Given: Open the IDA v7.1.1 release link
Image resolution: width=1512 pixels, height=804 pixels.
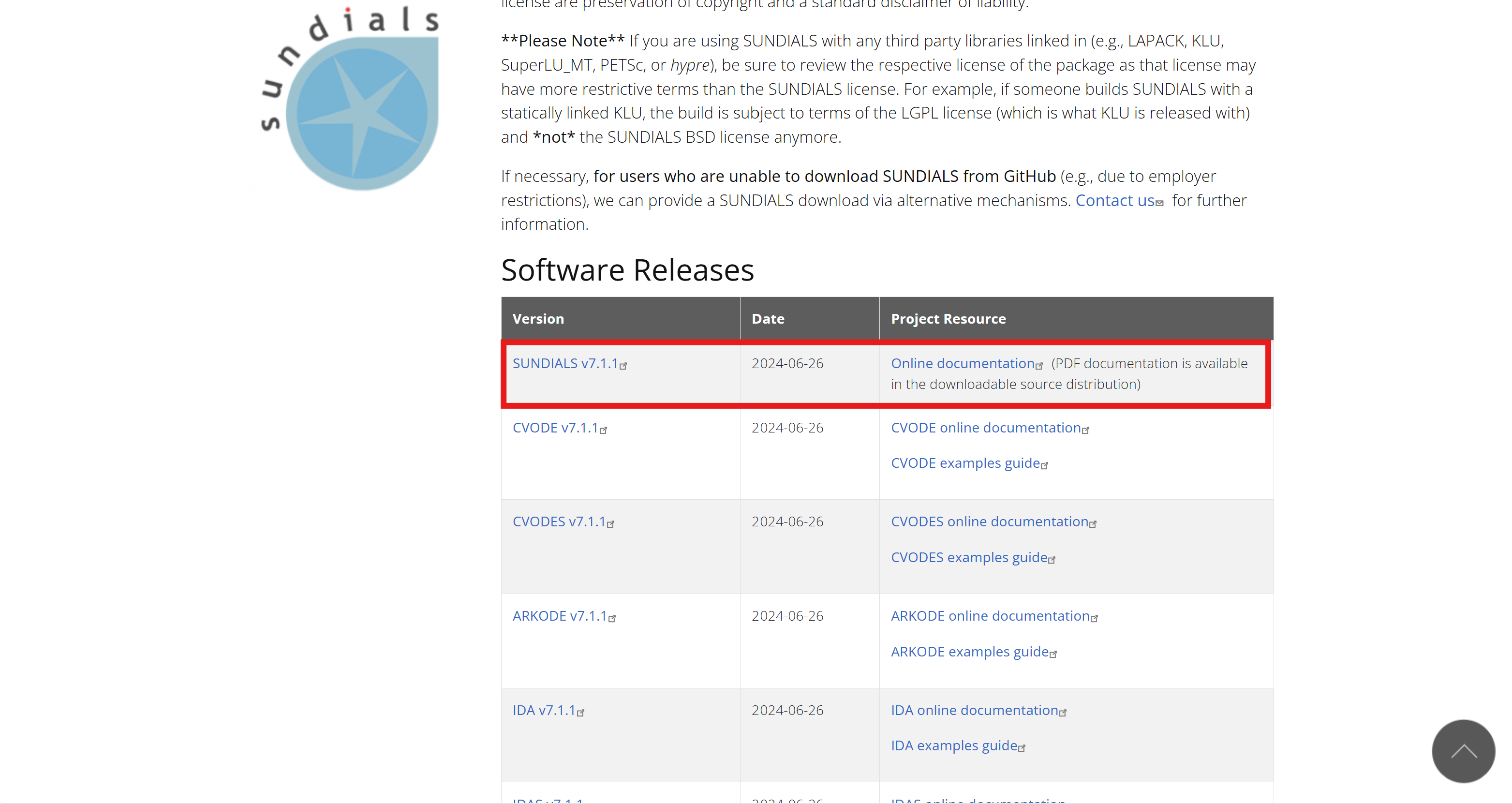Looking at the screenshot, I should [x=544, y=710].
